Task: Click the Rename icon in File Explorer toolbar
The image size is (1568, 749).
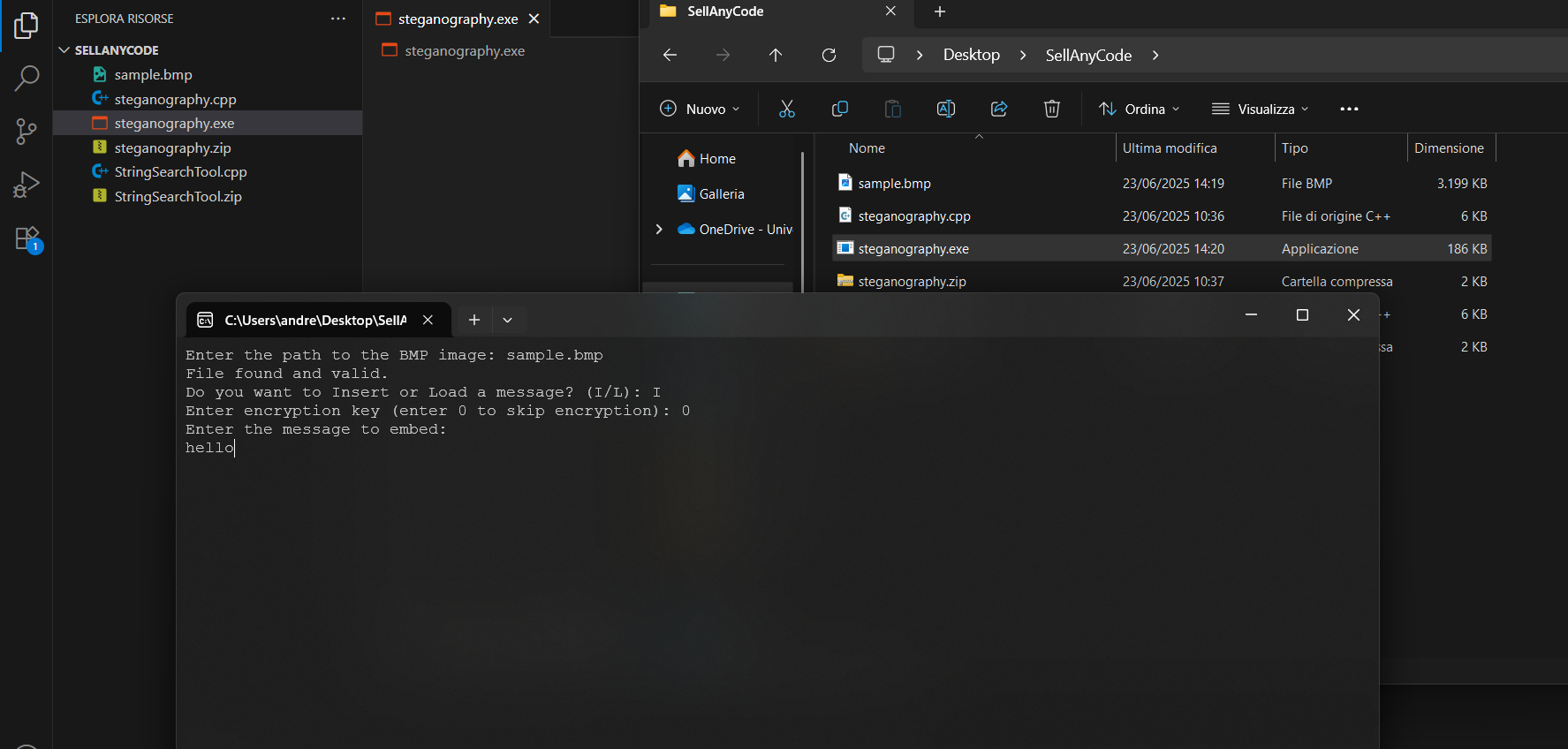Action: pos(945,109)
